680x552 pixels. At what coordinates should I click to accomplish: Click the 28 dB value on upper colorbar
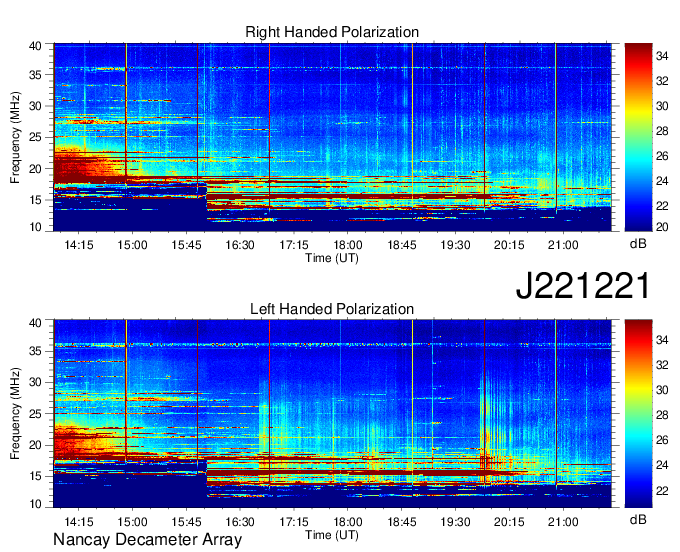(662, 131)
